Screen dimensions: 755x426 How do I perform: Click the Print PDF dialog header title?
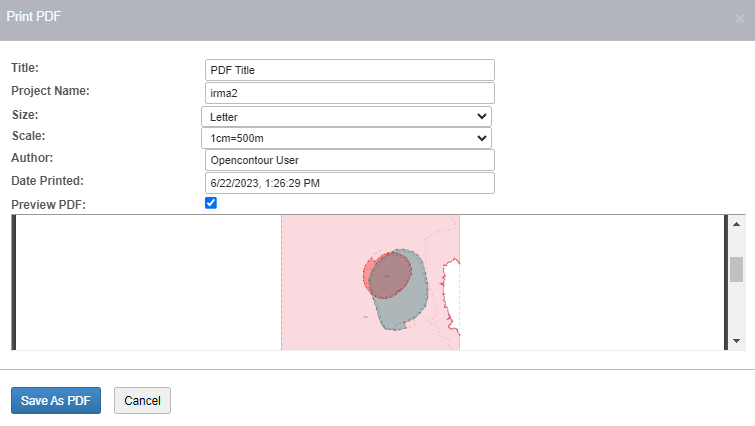[34, 18]
